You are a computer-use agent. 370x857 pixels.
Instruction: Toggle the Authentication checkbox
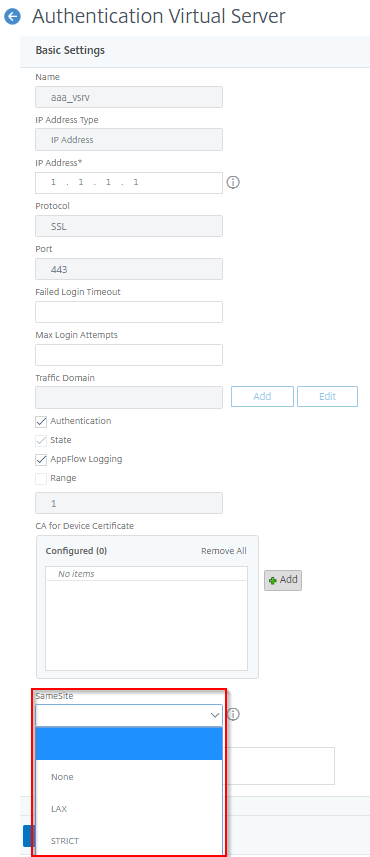[x=41, y=421]
